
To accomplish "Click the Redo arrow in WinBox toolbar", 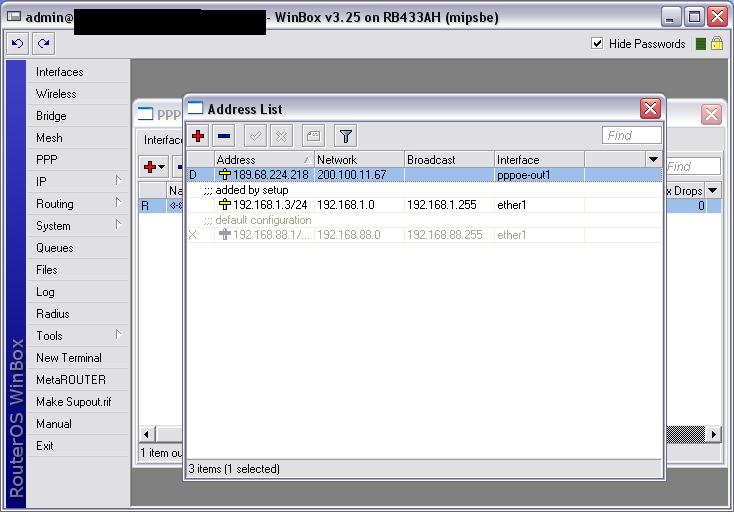I will click(44, 44).
